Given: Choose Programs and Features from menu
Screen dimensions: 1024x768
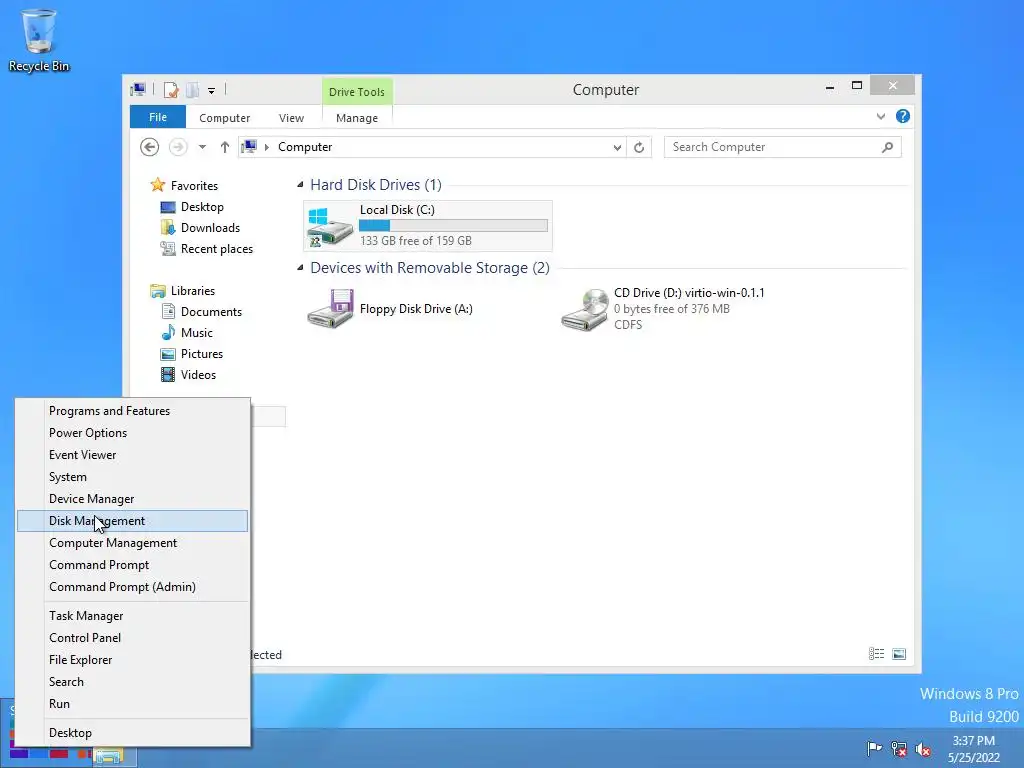Looking at the screenshot, I should (x=133, y=411).
